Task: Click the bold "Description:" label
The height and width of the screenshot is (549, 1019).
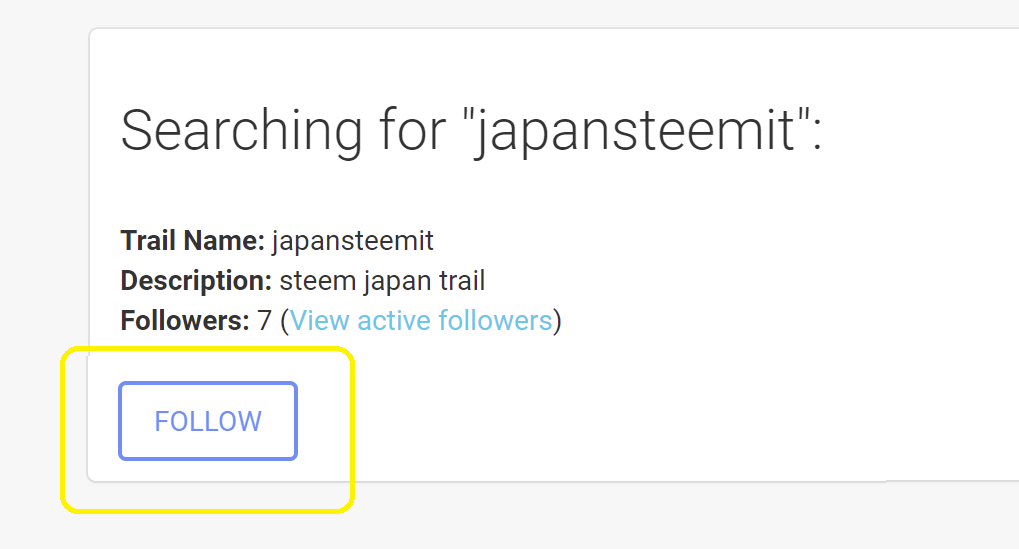Action: click(196, 281)
